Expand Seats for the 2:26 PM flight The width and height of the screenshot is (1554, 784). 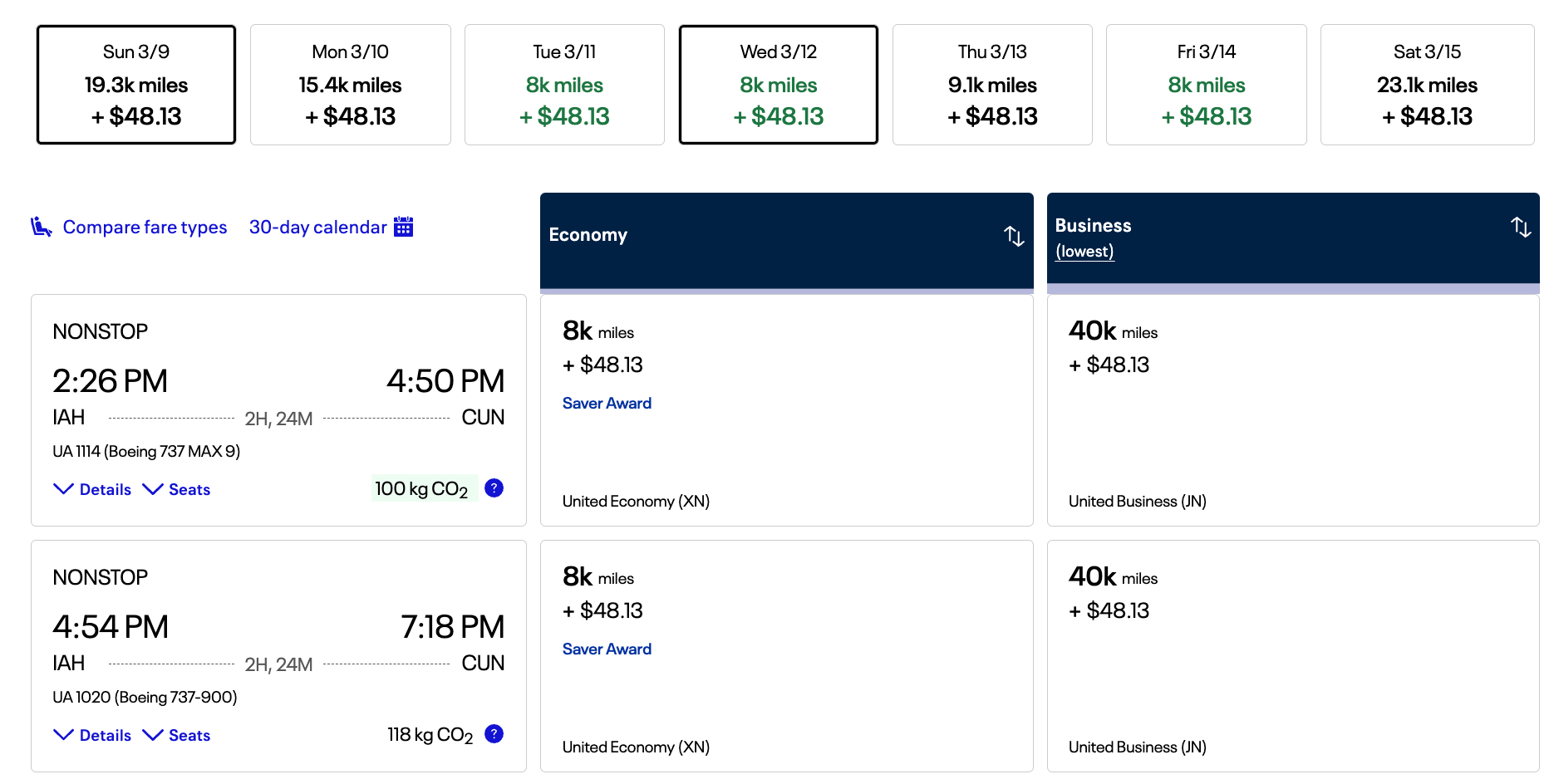[x=177, y=489]
